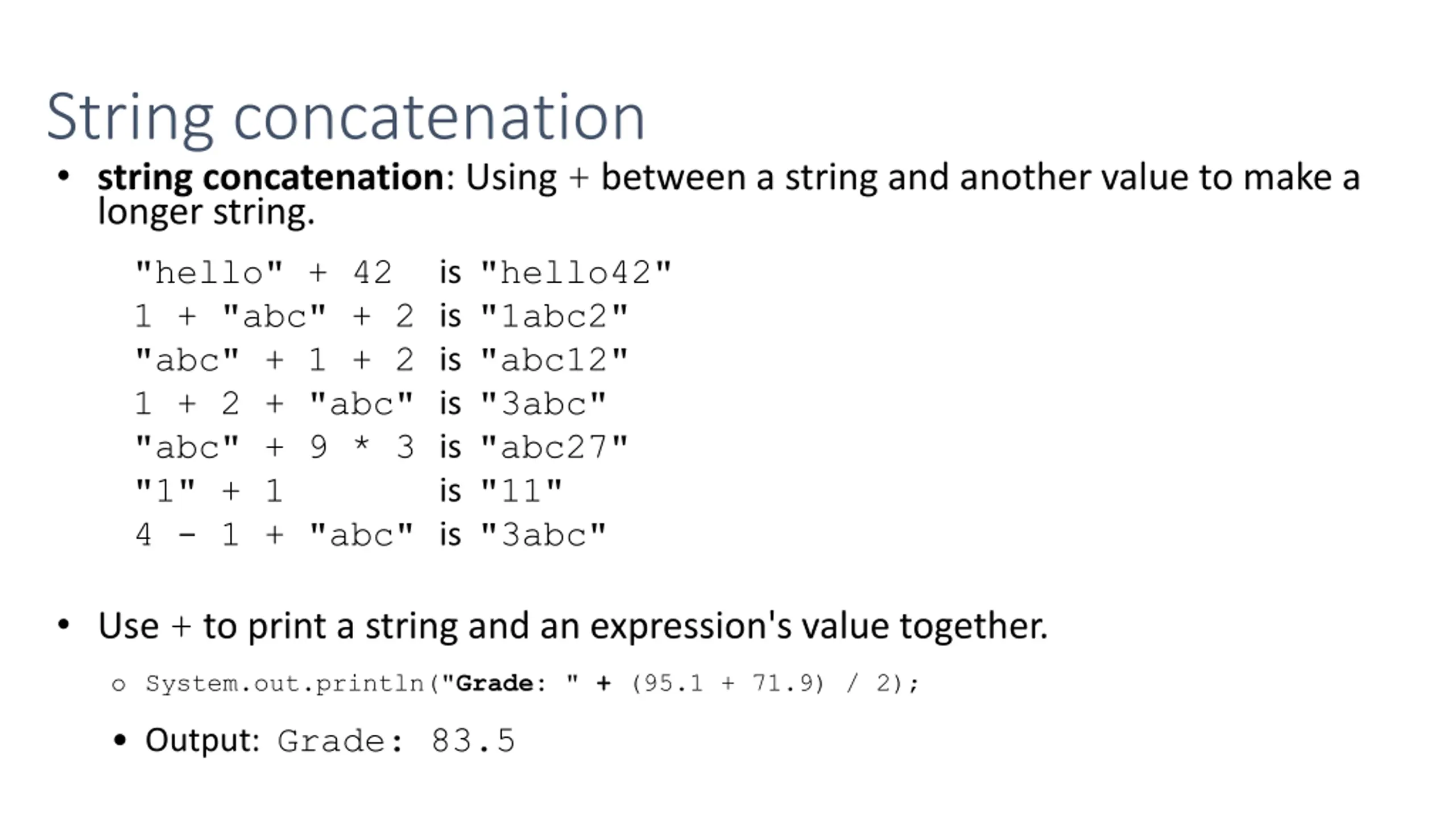Click the output value "Grade: 83.5"

click(x=396, y=741)
